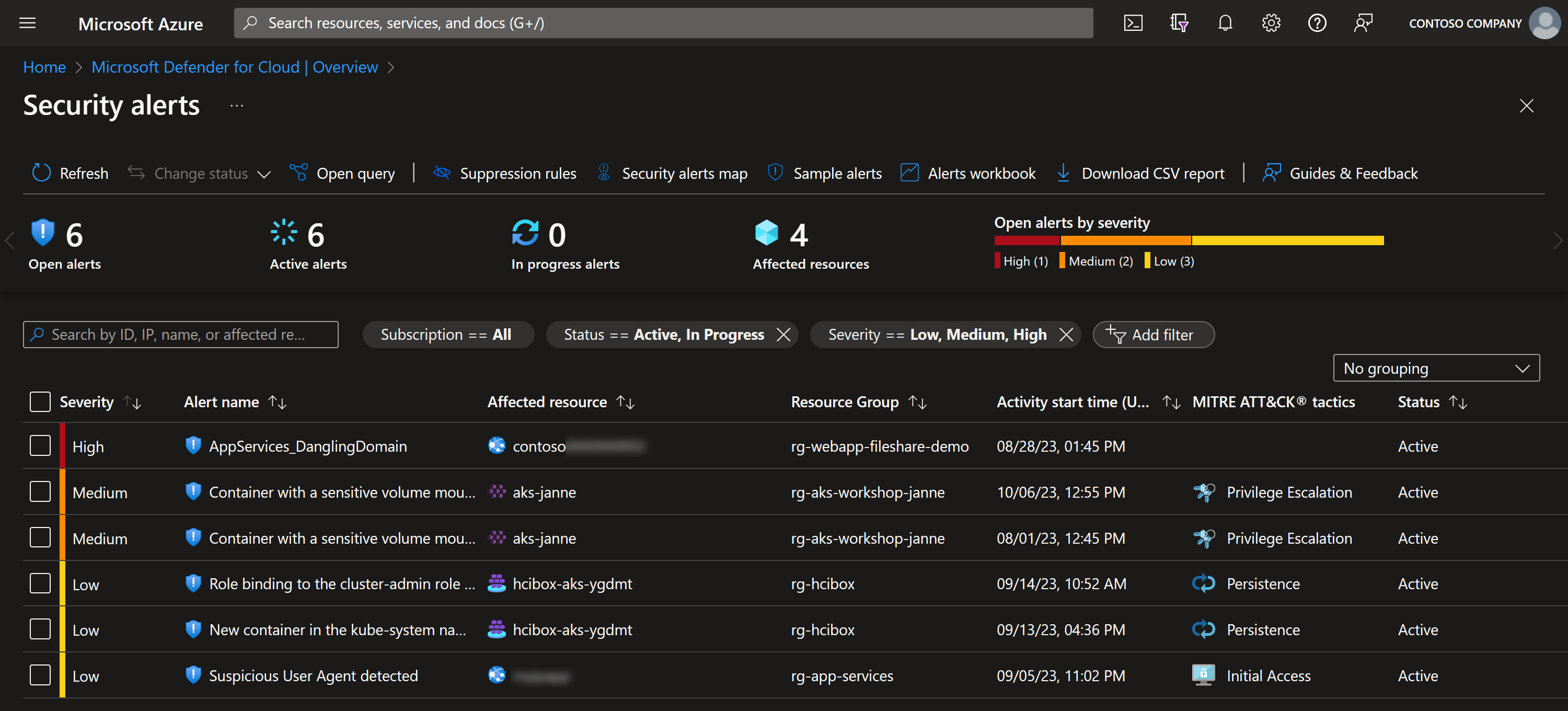Open the more options ellipsis beside Security alerts
This screenshot has height=711, width=1568.
point(237,106)
